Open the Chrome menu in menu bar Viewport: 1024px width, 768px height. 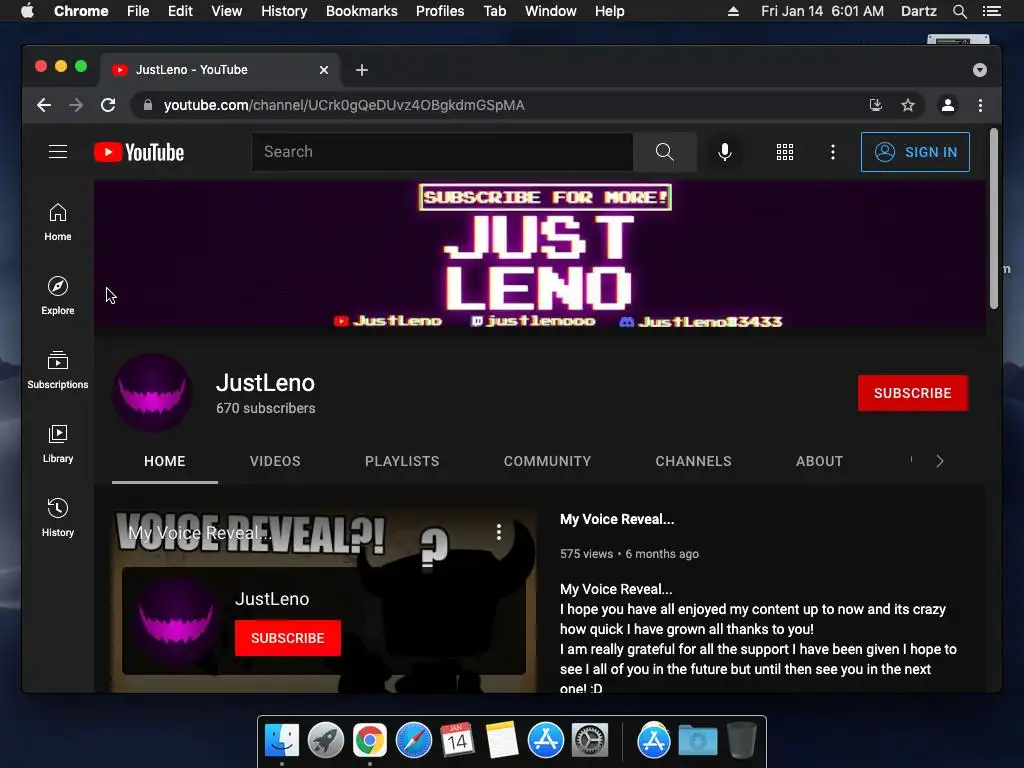[81, 11]
